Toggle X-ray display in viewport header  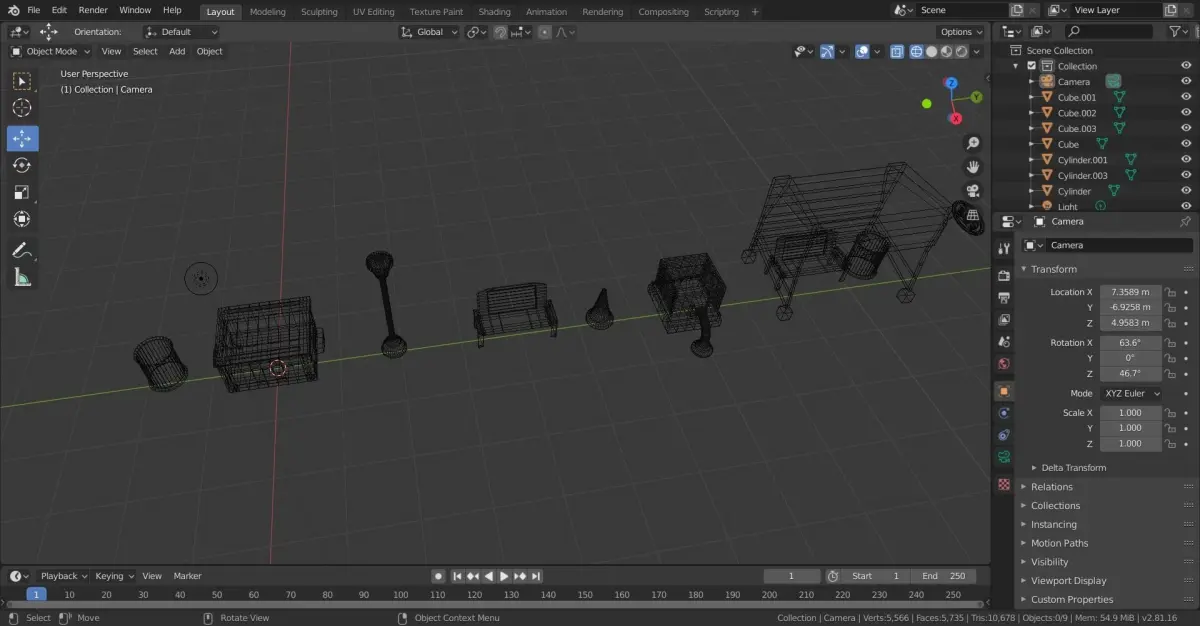click(897, 52)
